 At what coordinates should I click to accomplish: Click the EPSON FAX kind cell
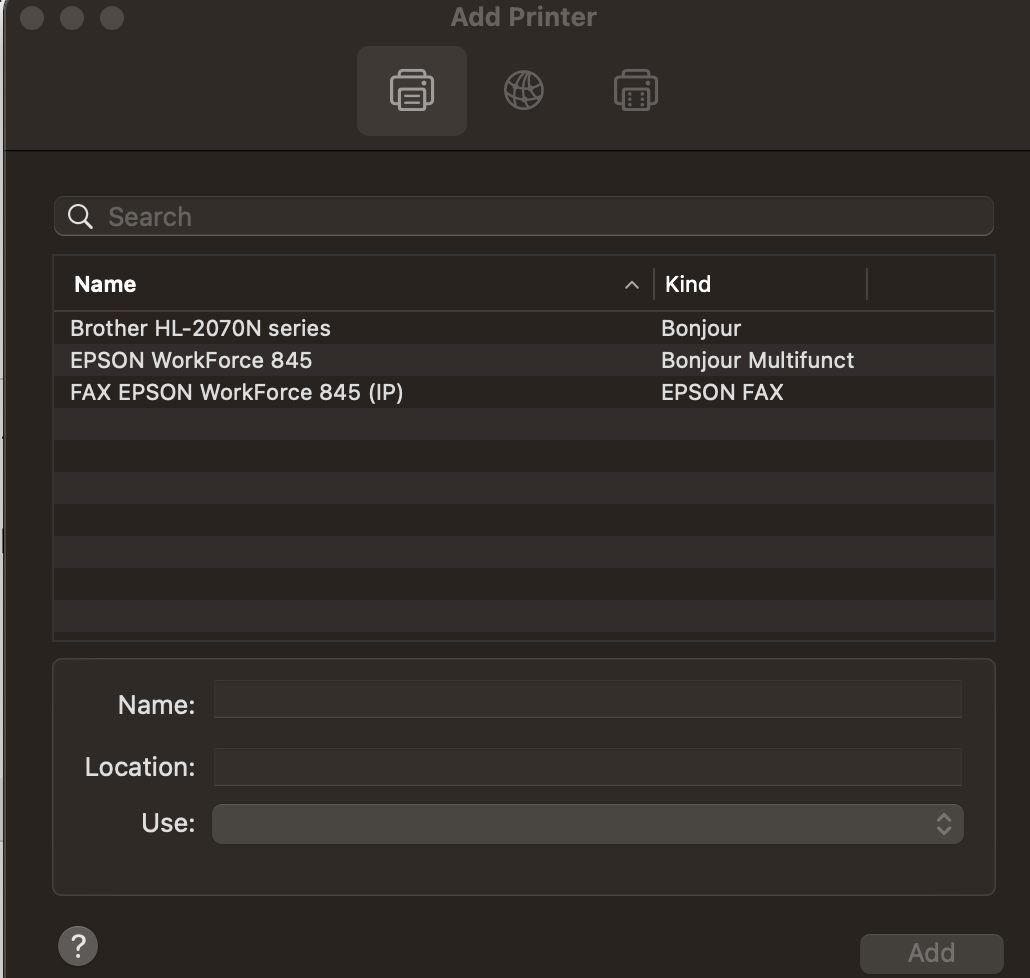point(722,392)
